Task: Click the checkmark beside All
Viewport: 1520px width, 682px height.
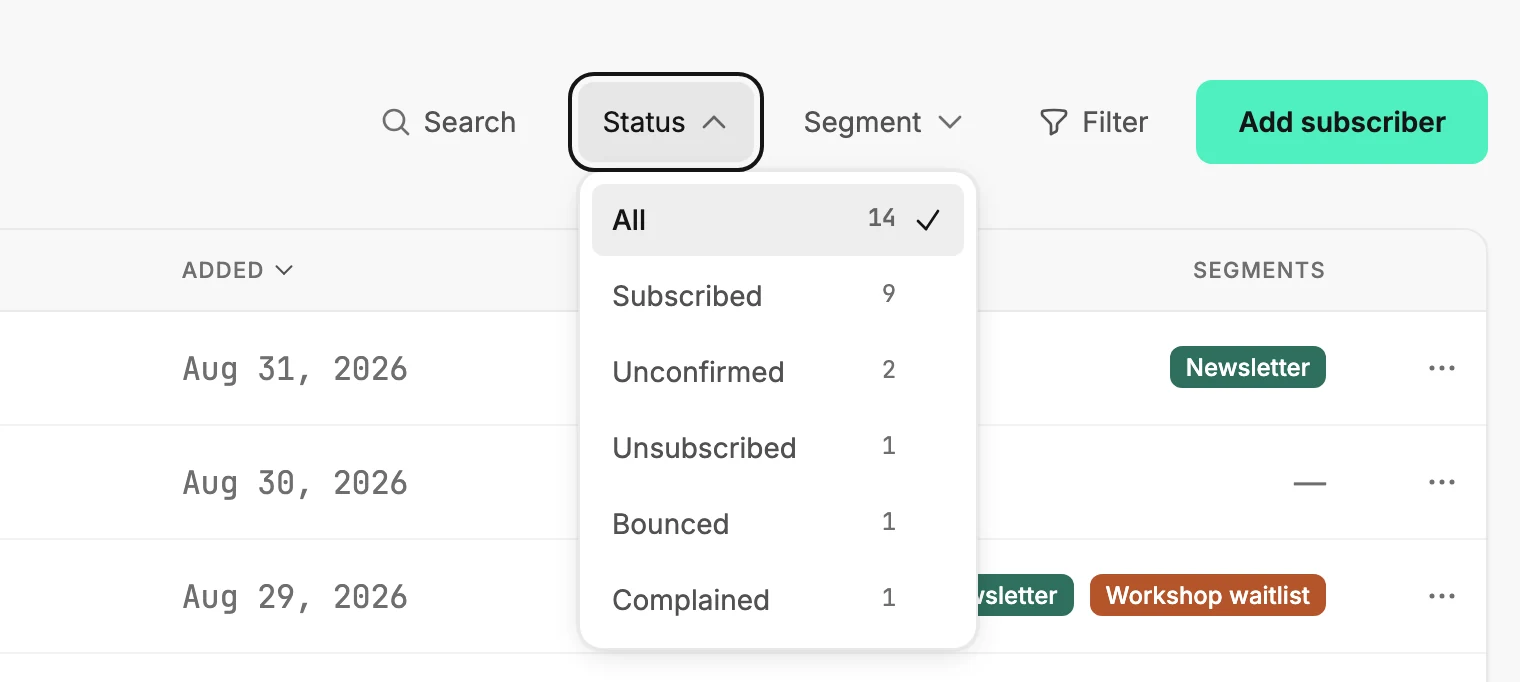Action: pos(929,220)
